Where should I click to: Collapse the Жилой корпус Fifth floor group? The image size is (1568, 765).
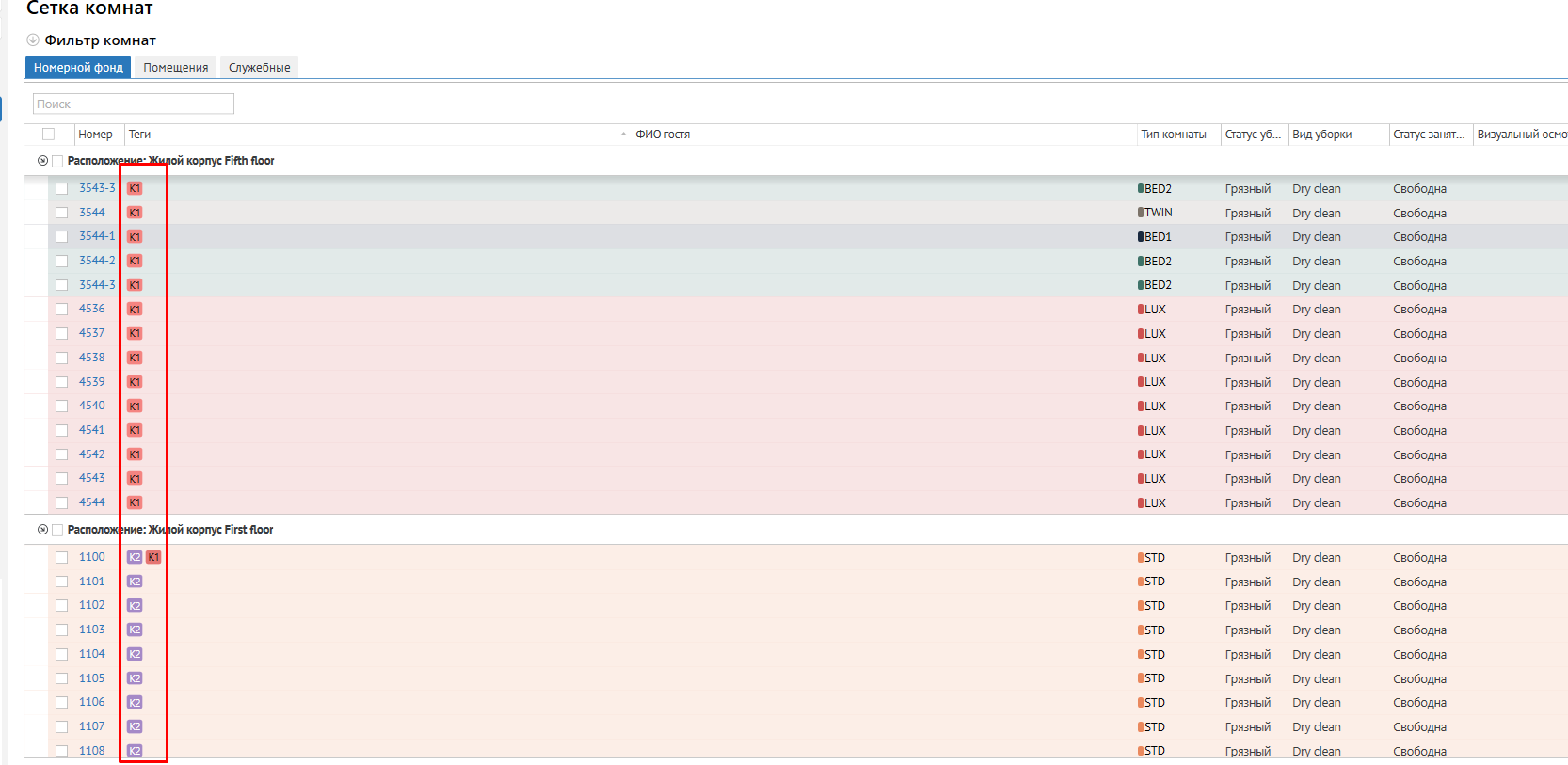[42, 161]
